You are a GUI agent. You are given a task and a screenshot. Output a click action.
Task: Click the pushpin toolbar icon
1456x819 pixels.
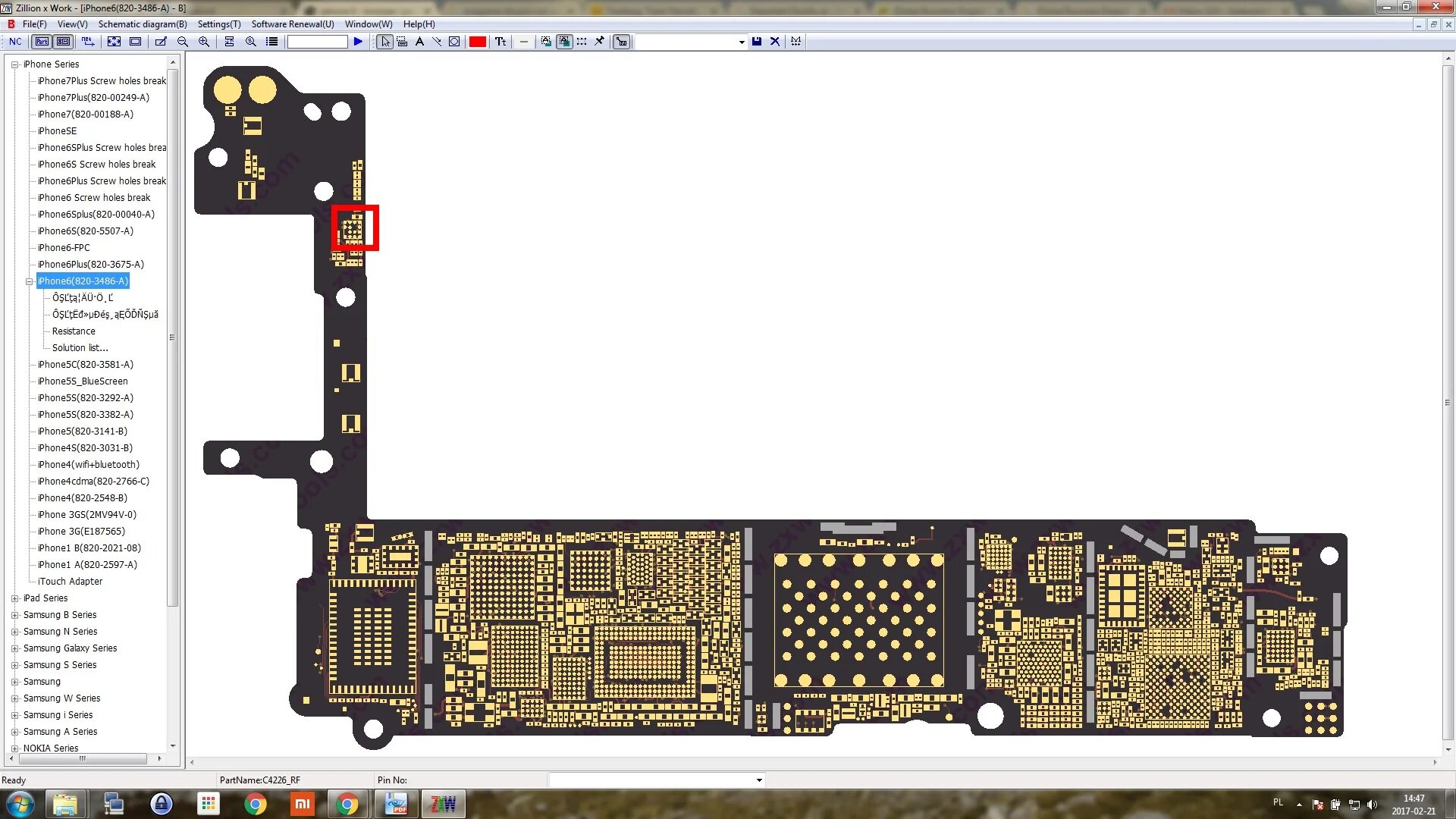pos(599,42)
